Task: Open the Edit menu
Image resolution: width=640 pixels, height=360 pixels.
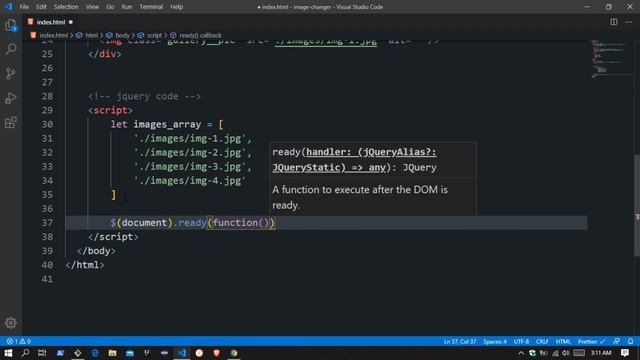Action: [x=41, y=7]
